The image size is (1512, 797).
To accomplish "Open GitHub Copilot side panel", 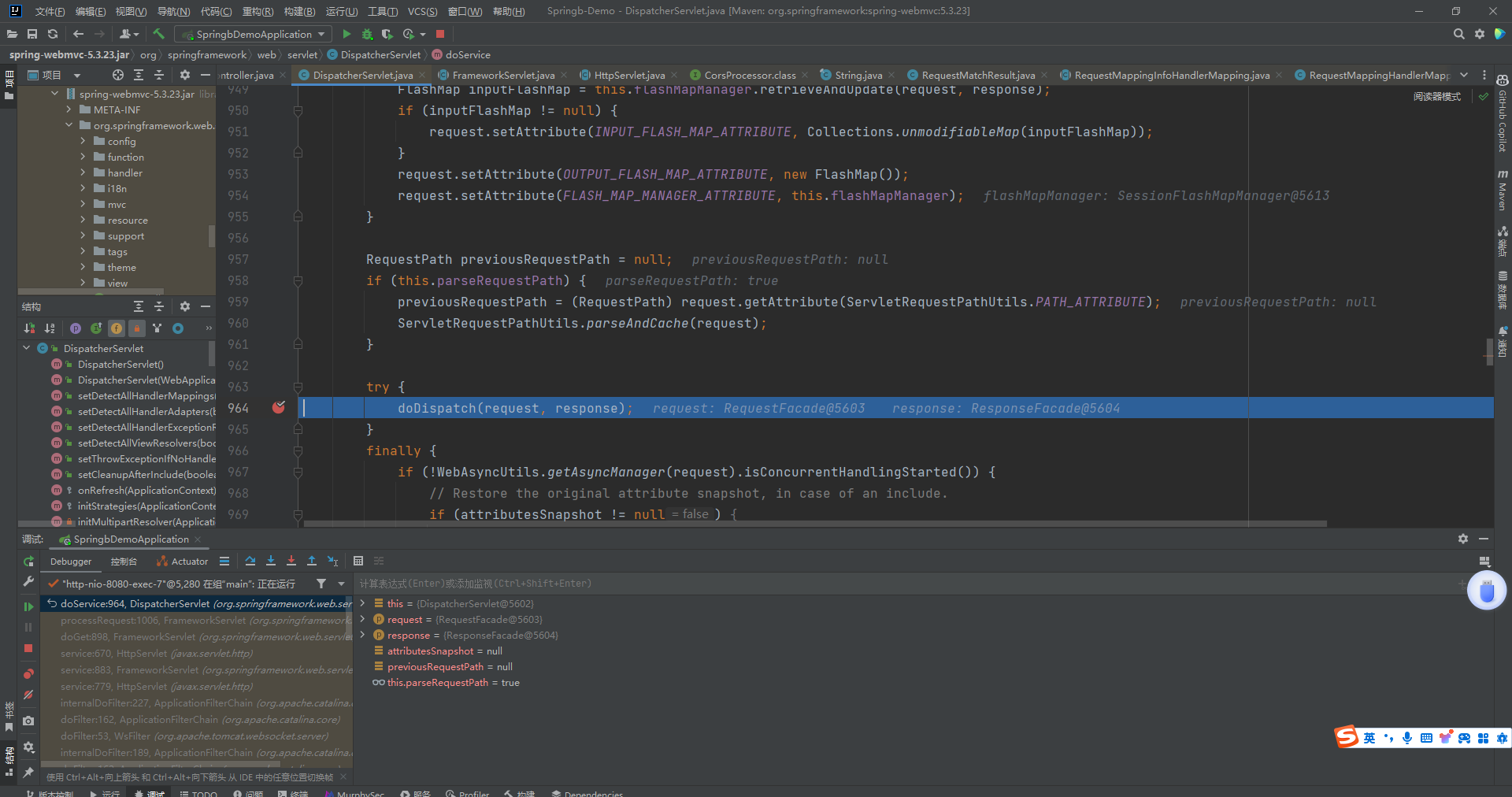I will coord(1503,114).
